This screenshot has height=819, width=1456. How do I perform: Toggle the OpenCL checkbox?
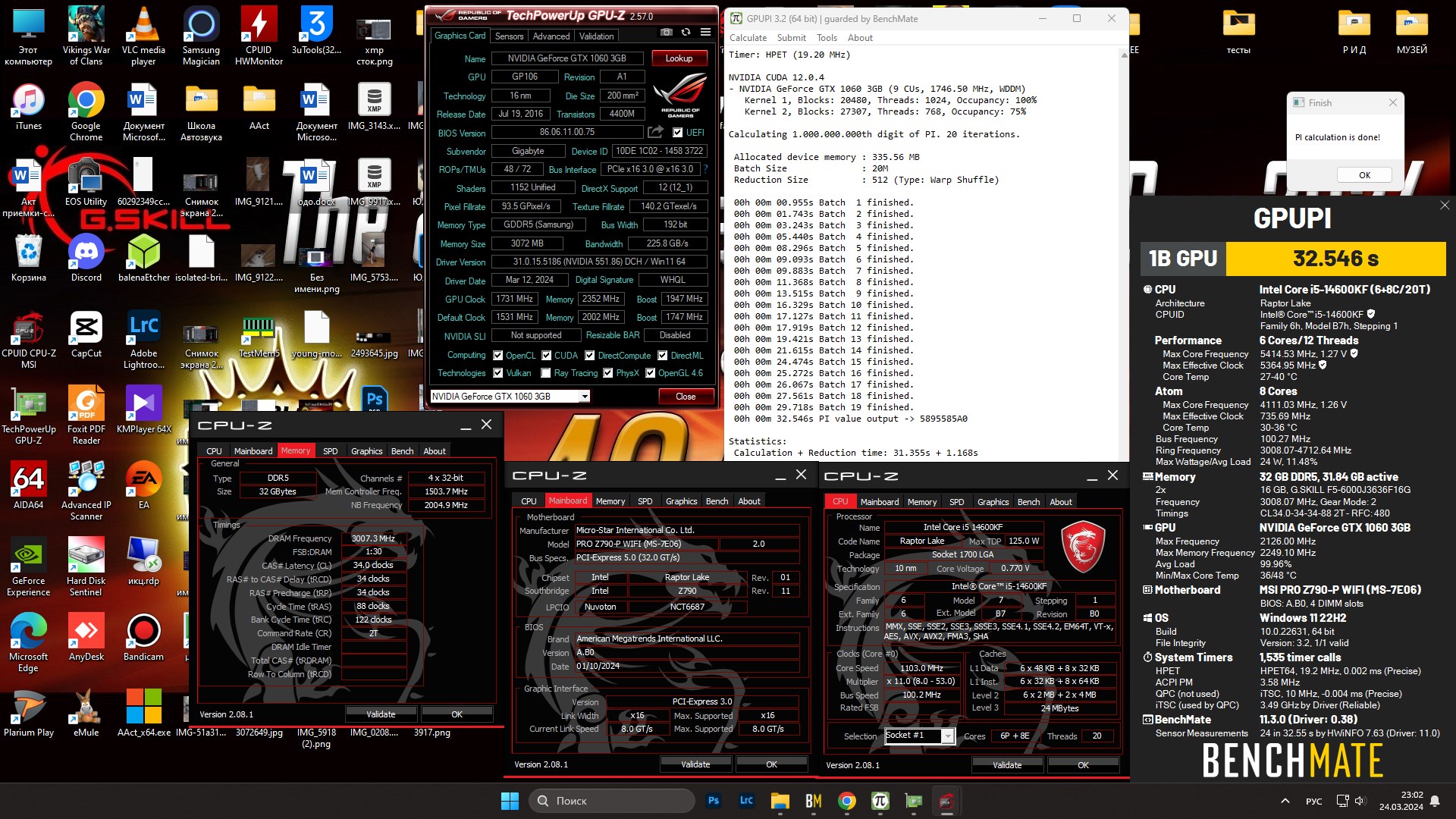tap(498, 355)
